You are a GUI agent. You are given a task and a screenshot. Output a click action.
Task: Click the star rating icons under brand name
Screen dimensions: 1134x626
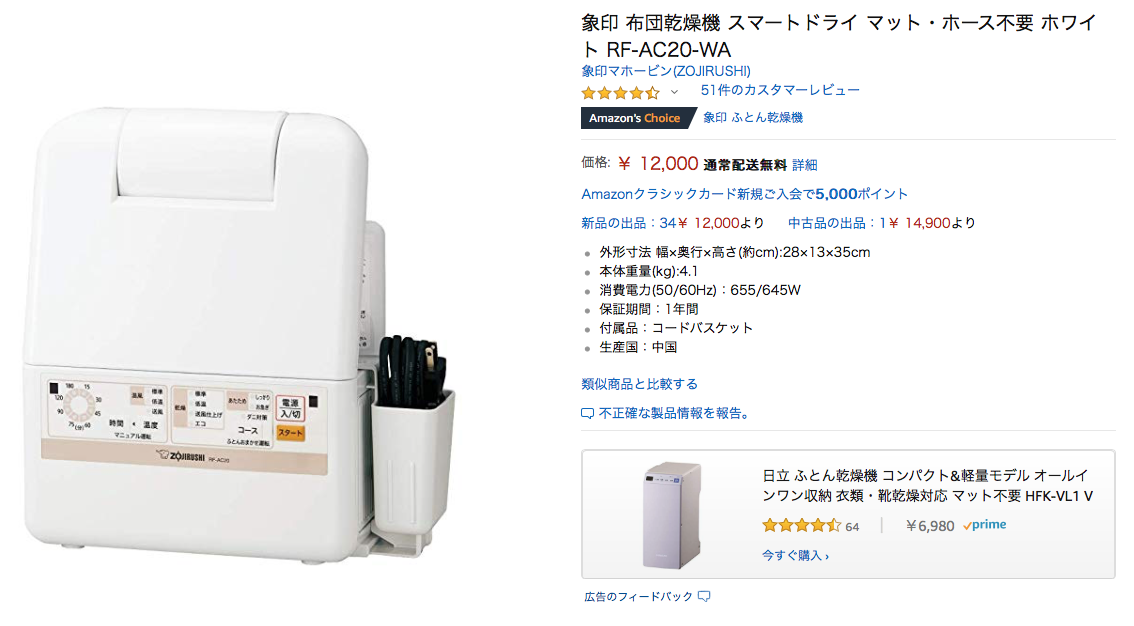621,93
